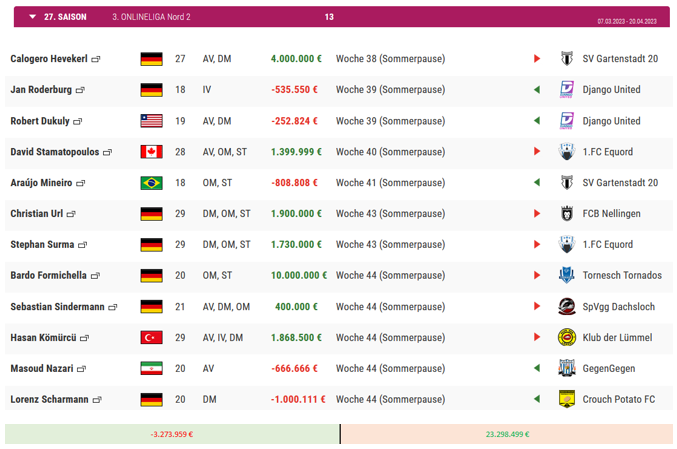Click the German flag in Christian Url row
Screen dimensions: 677x449
tap(152, 214)
